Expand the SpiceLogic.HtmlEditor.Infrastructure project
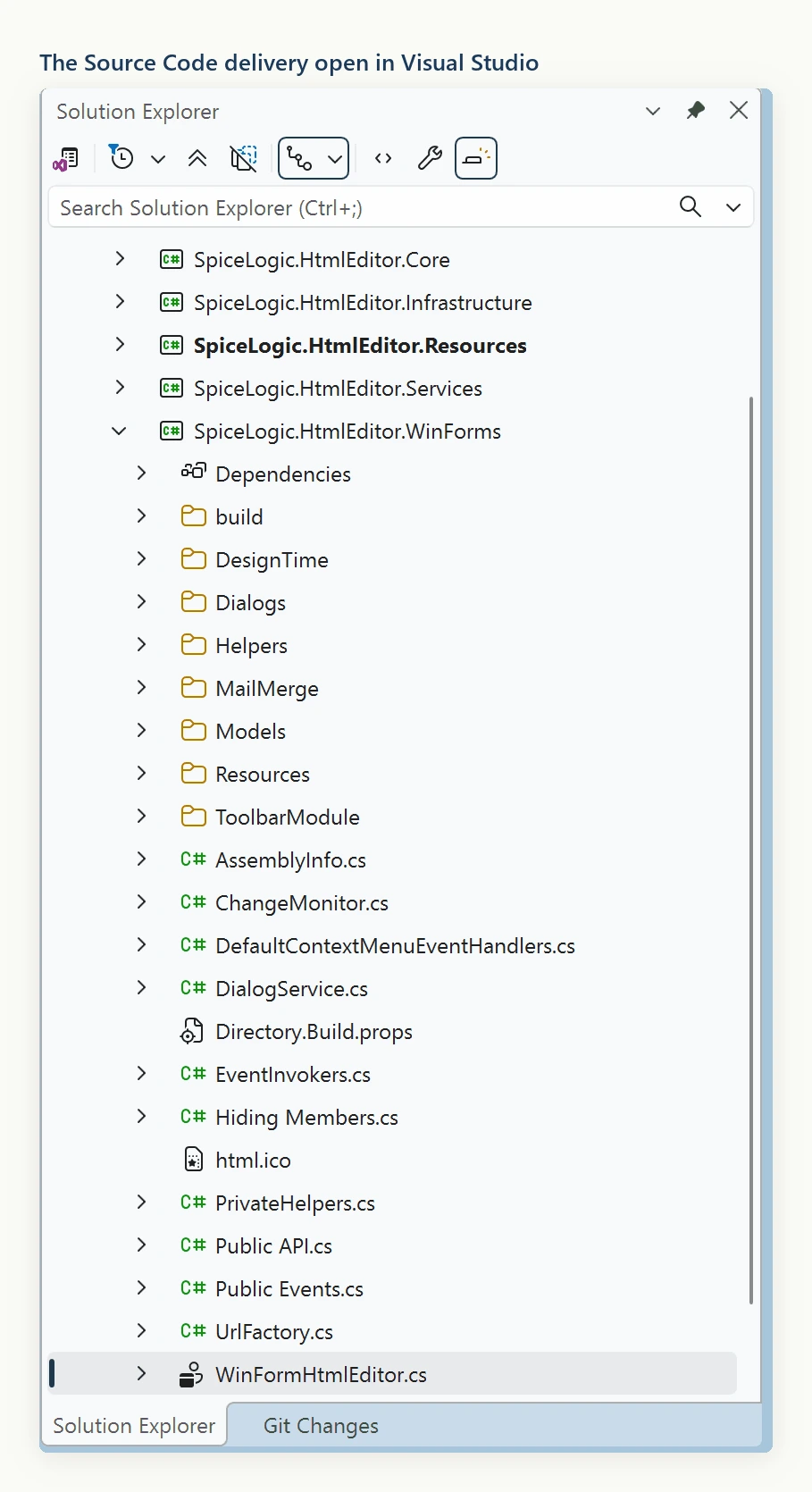Image resolution: width=812 pixels, height=1492 pixels. coord(121,302)
